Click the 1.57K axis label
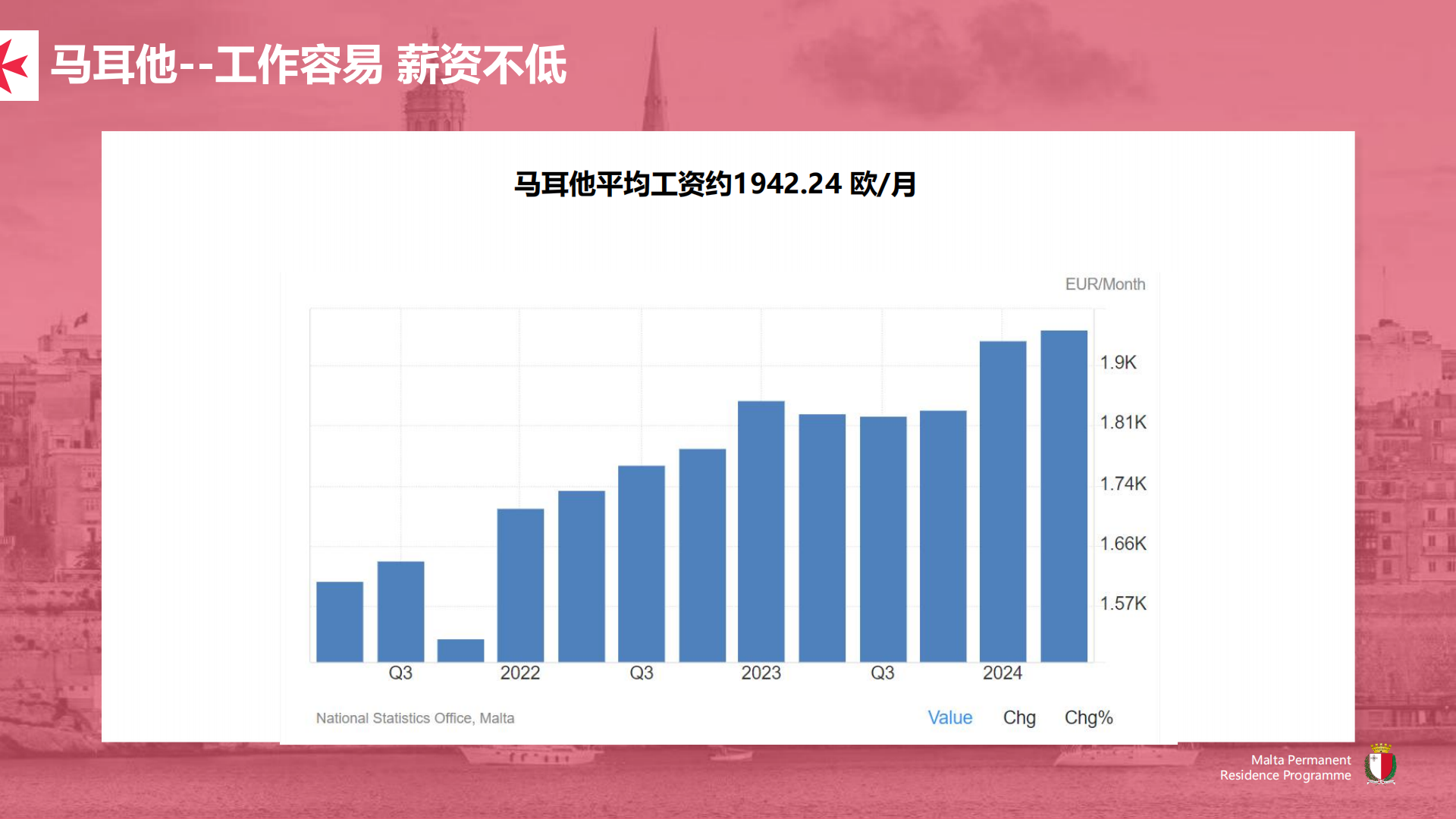Image resolution: width=1456 pixels, height=819 pixels. click(1123, 604)
